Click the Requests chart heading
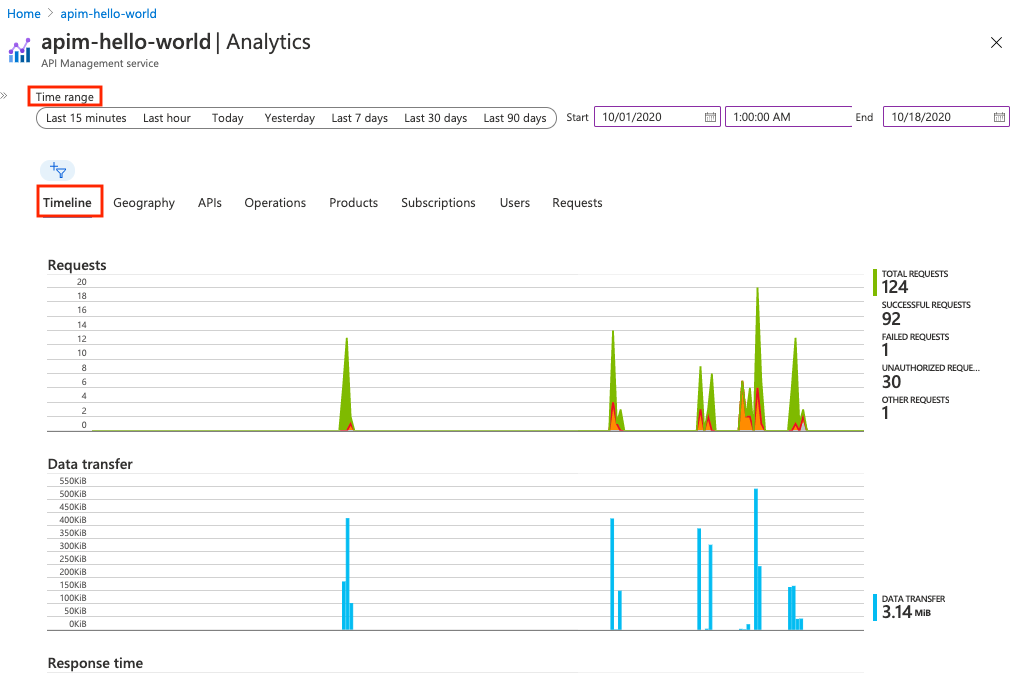 (77, 265)
